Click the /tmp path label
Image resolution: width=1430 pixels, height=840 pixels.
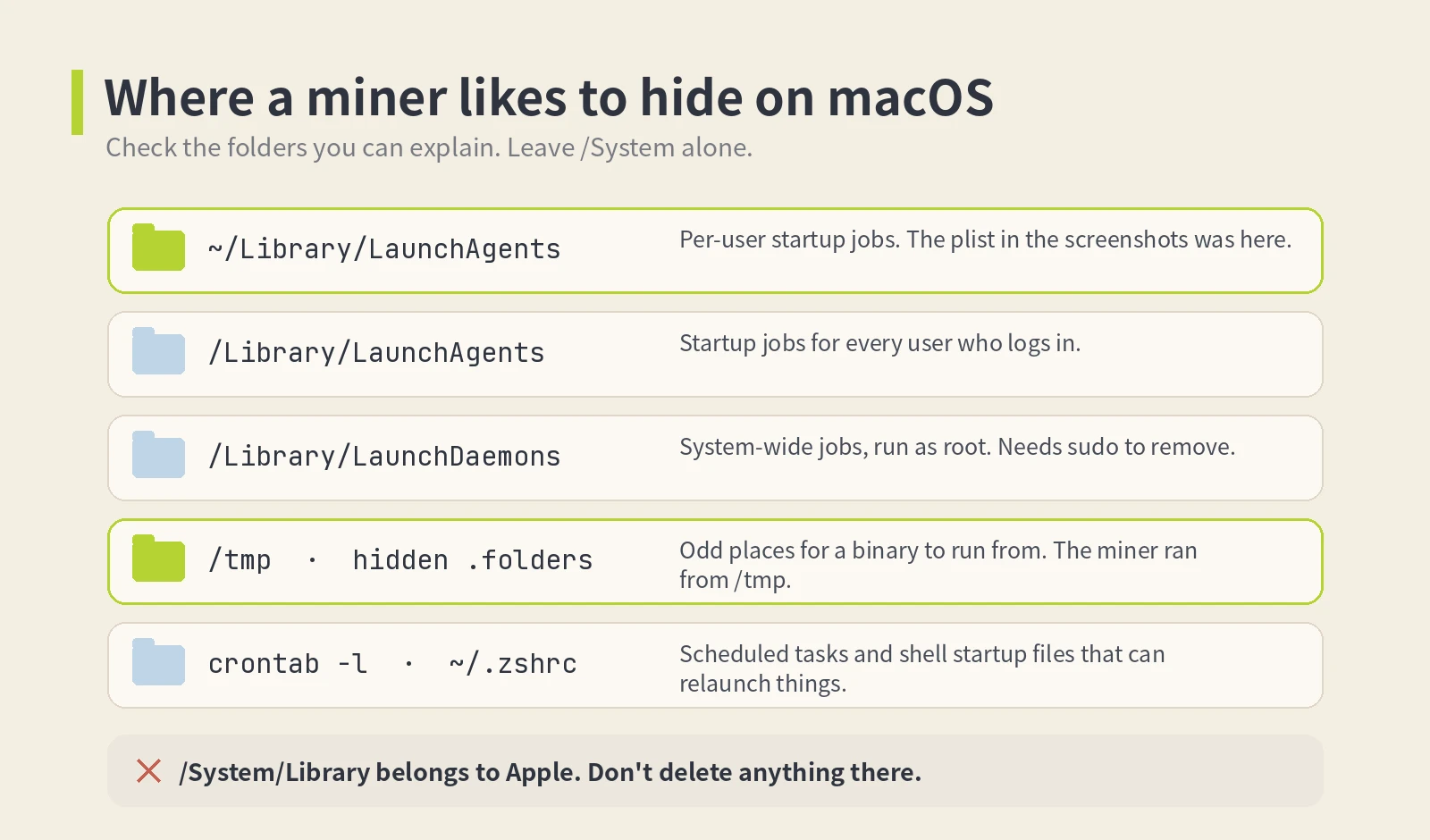(240, 560)
